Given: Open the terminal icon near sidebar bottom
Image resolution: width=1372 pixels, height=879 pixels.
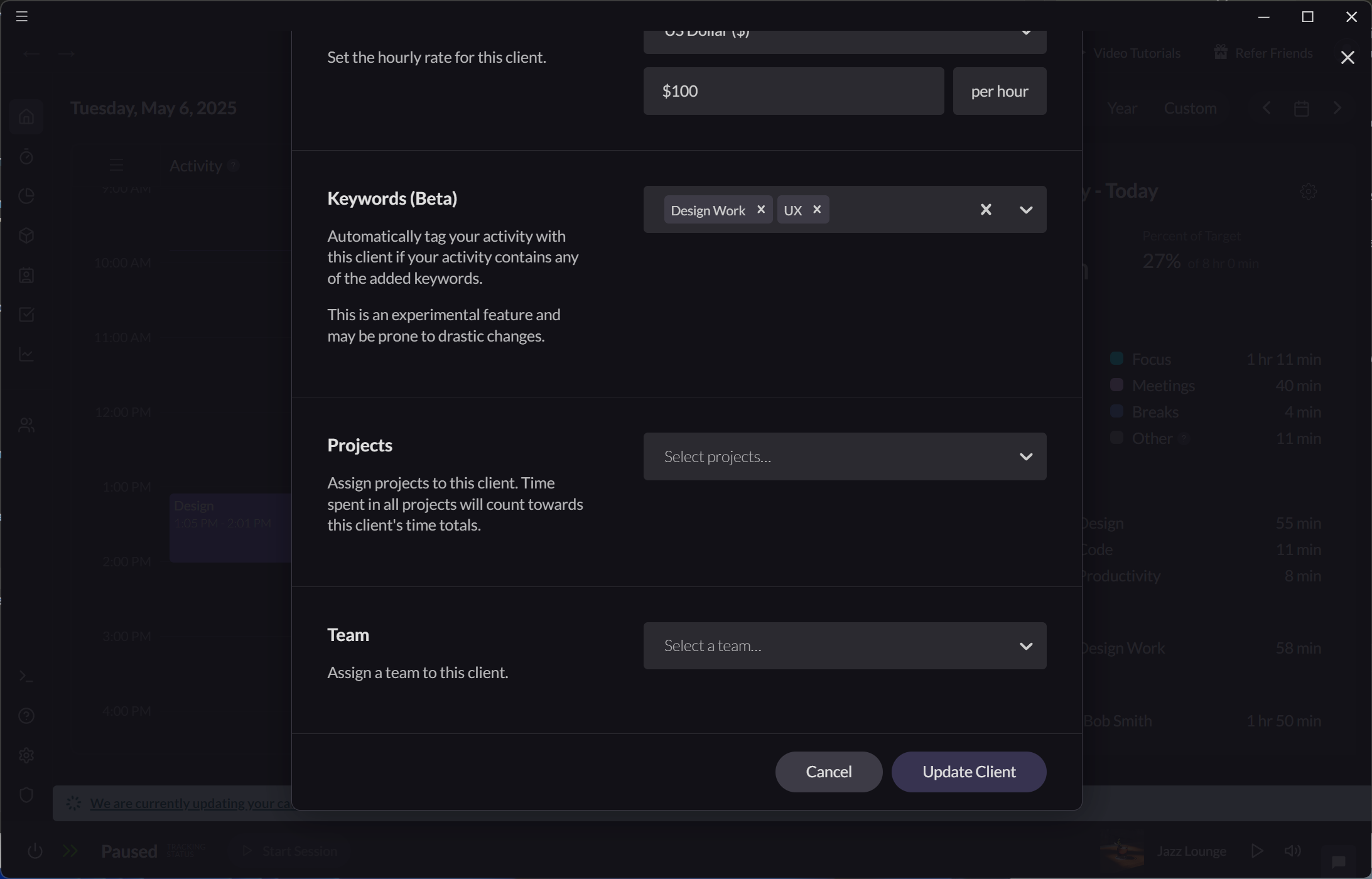Looking at the screenshot, I should [26, 676].
